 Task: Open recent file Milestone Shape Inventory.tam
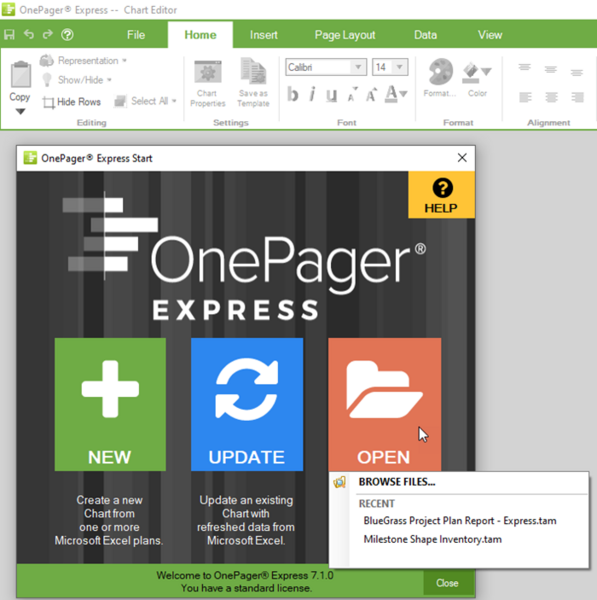pos(432,540)
